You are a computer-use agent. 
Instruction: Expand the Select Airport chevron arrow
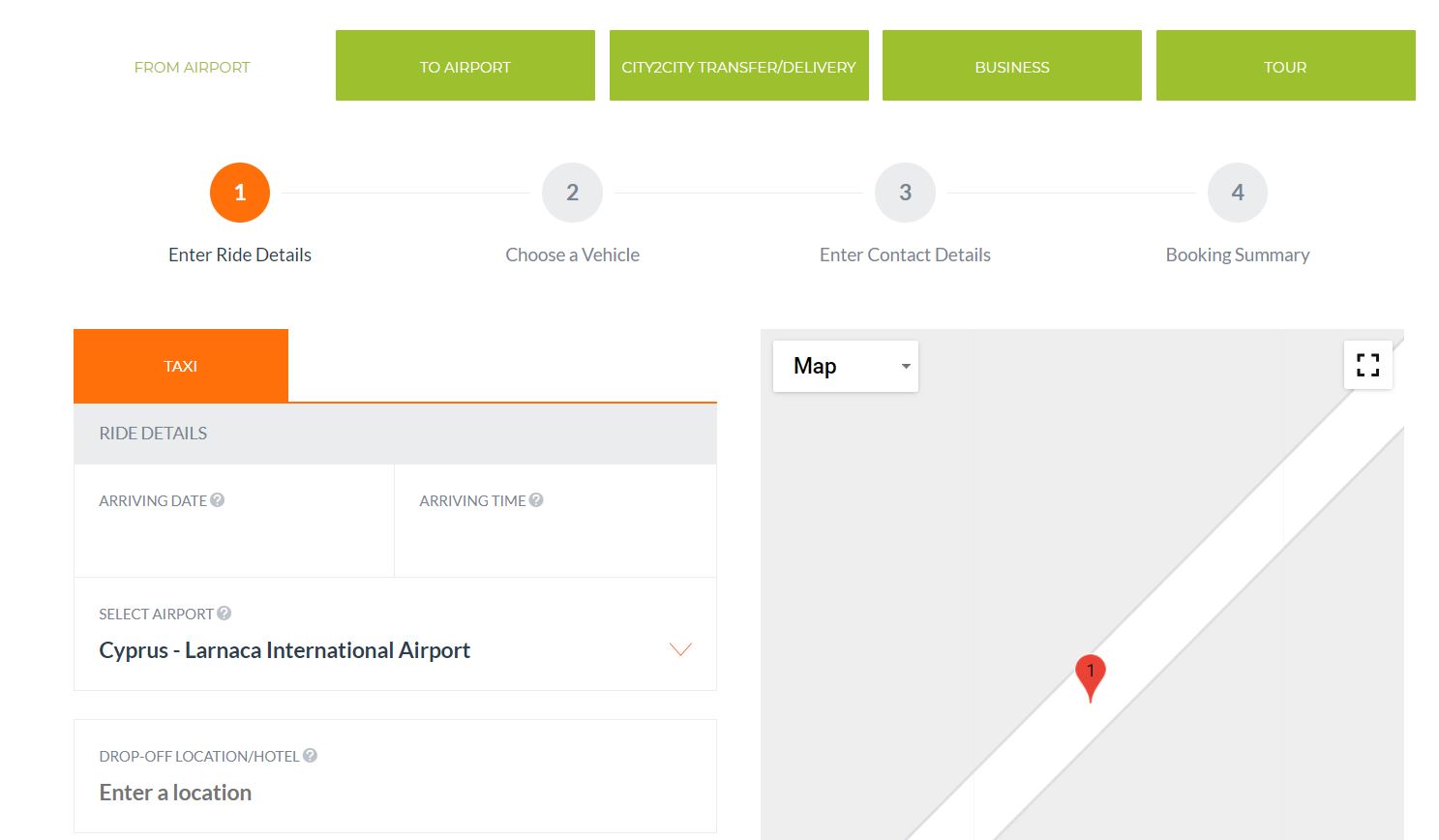680,649
